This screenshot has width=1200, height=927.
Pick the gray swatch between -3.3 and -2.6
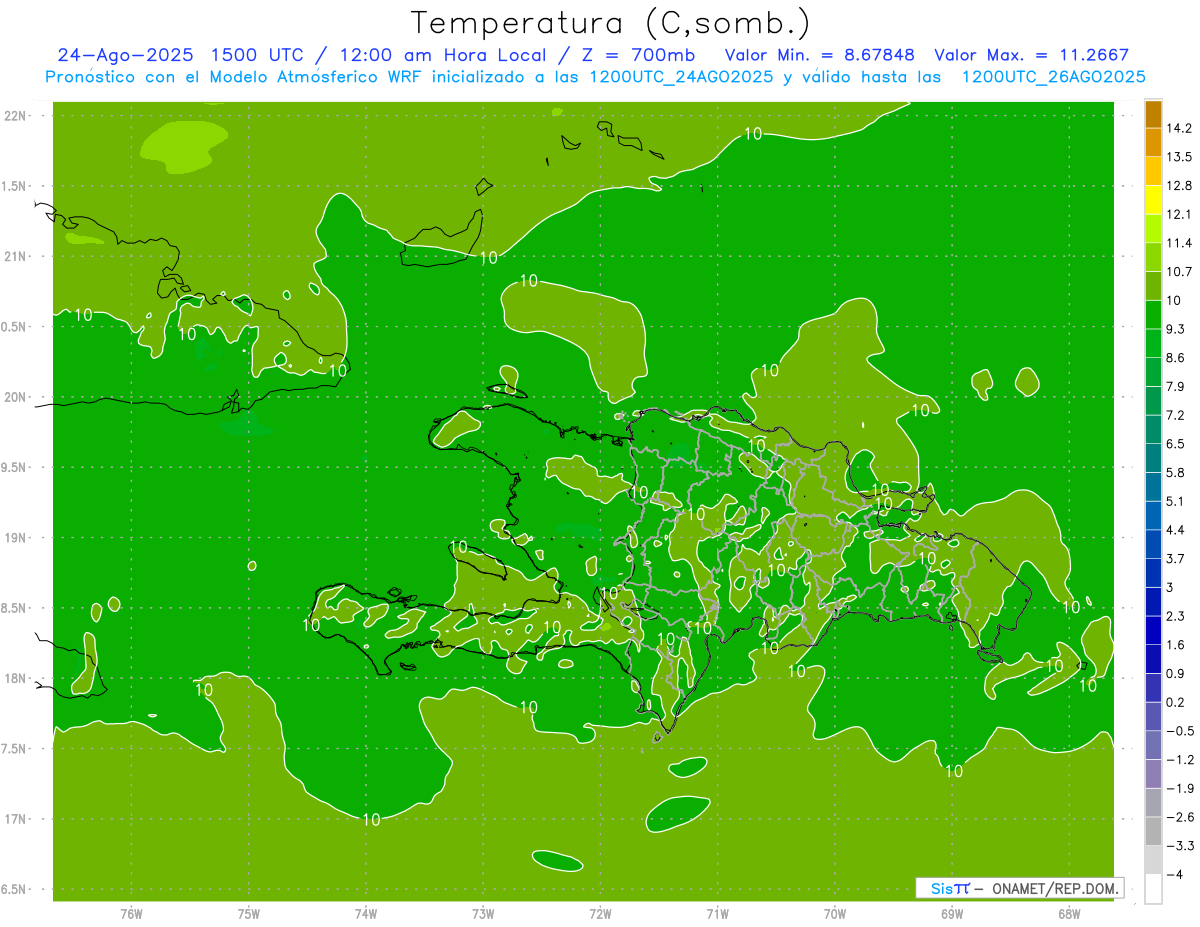click(x=1153, y=831)
